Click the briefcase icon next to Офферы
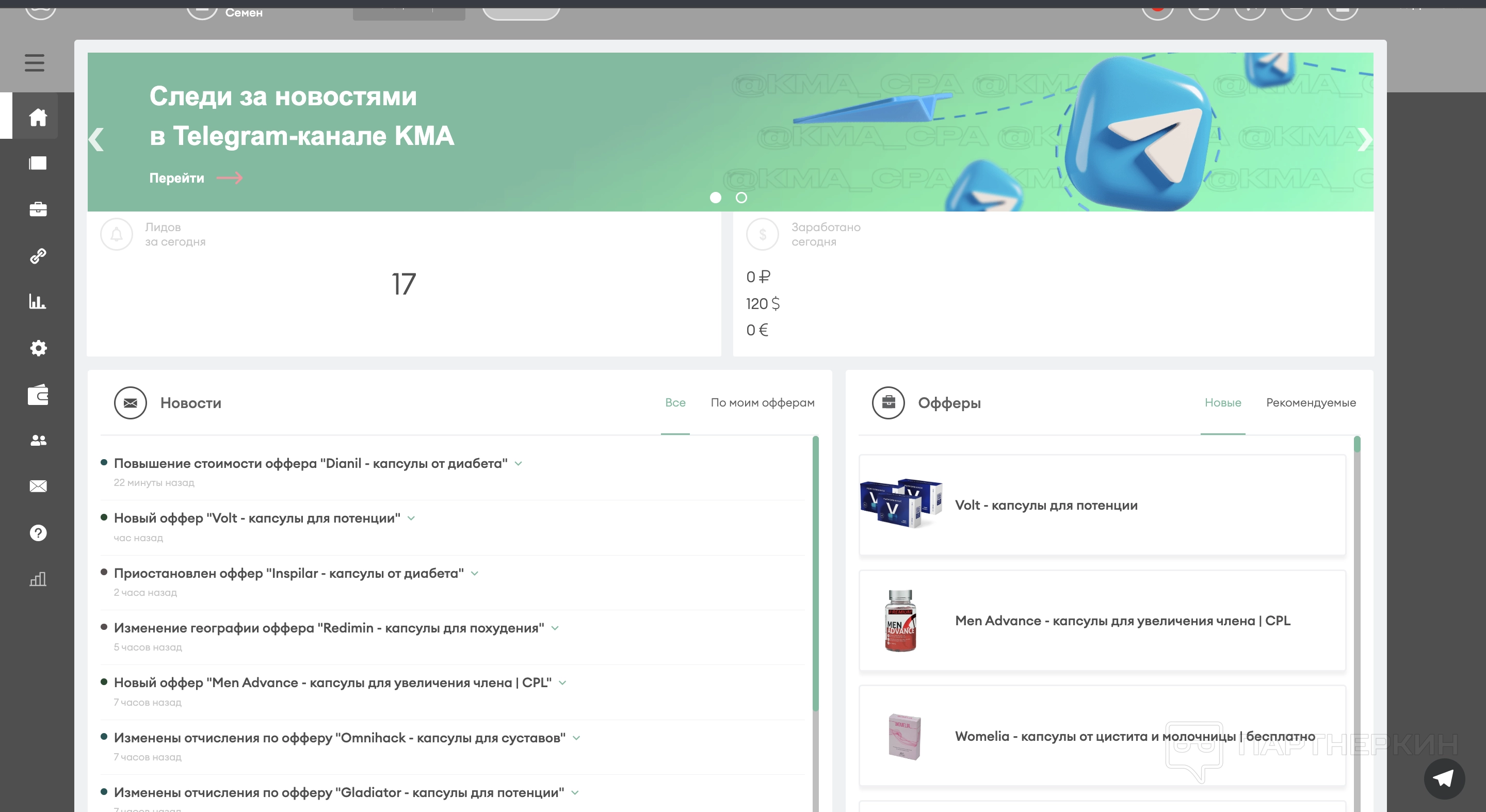The height and width of the screenshot is (812, 1486). tap(889, 402)
